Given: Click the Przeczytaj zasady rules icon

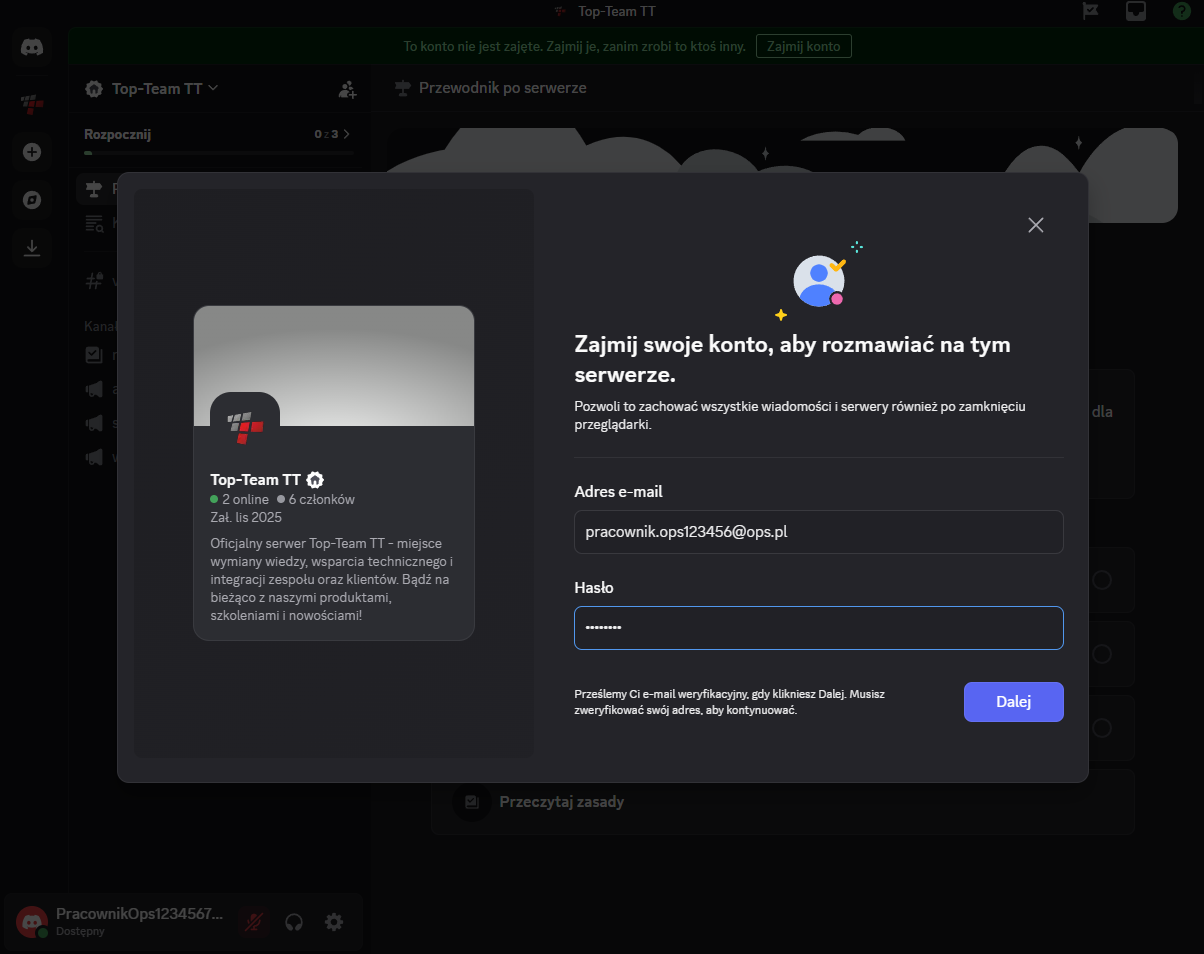Looking at the screenshot, I should 471,802.
